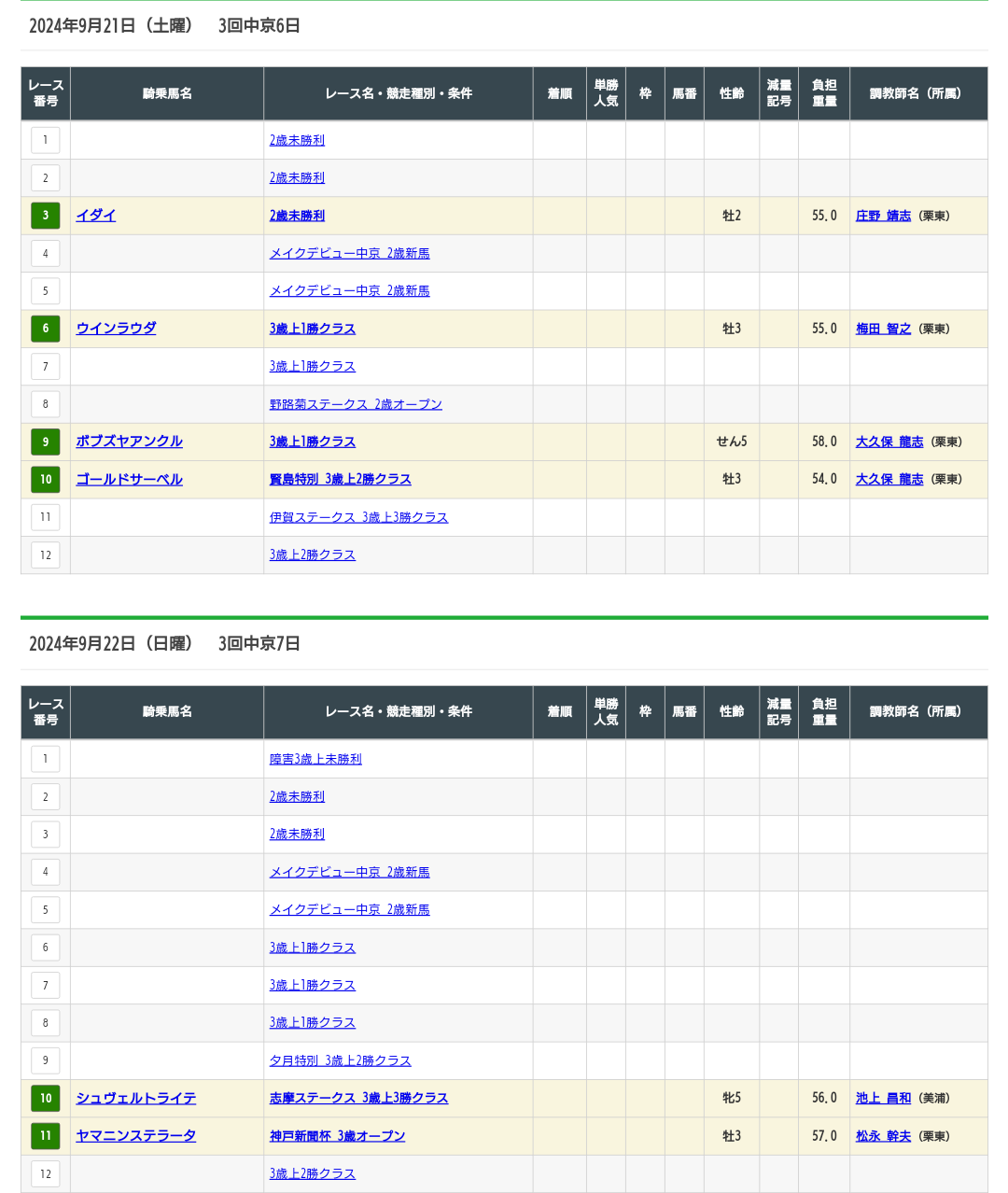The image size is (1008, 1193).
Task: Click 牝5 cell in シュヴェルトライテ row
Action: [732, 1098]
